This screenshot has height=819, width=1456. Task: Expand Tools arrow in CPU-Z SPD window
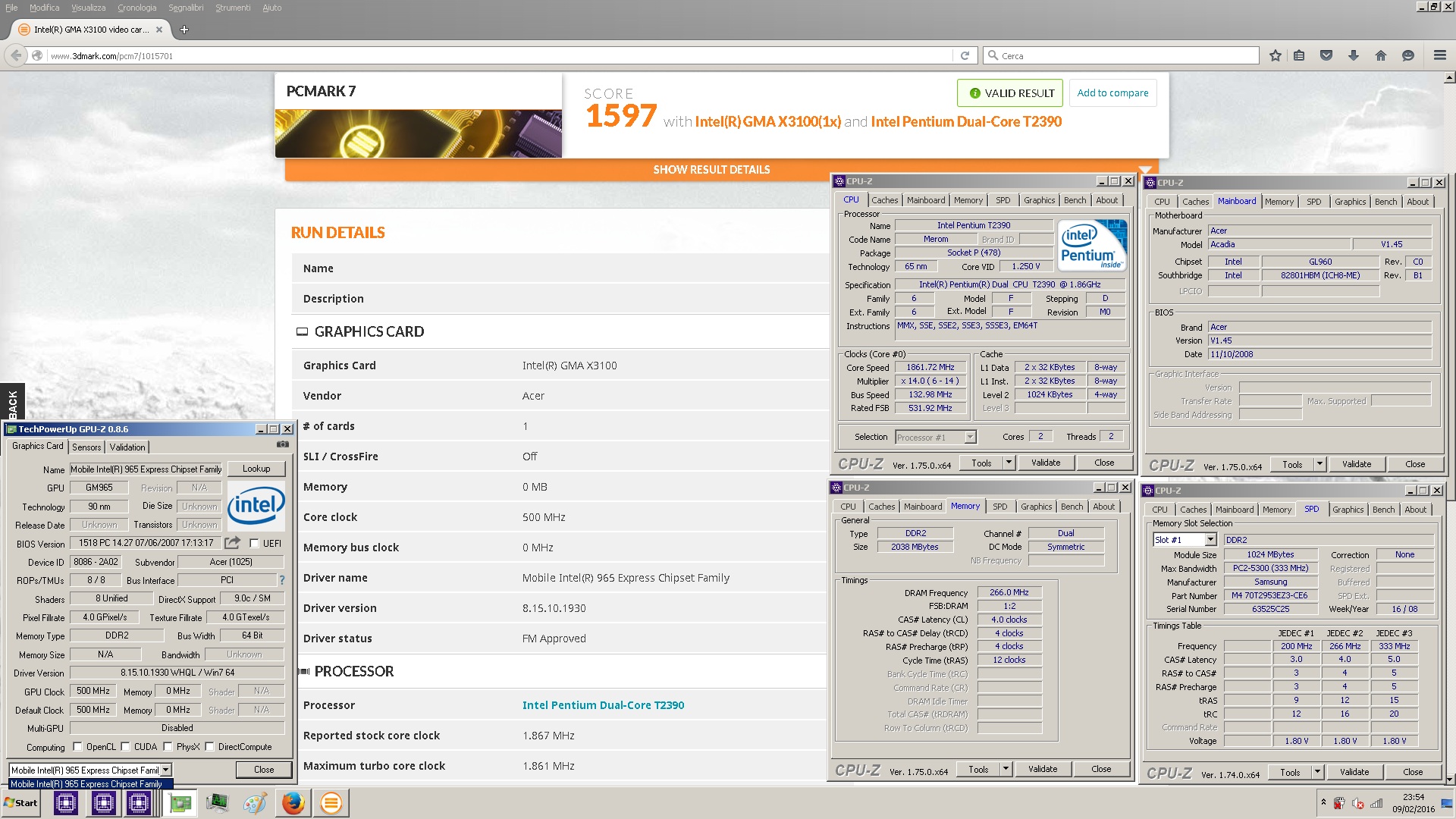[x=1317, y=772]
